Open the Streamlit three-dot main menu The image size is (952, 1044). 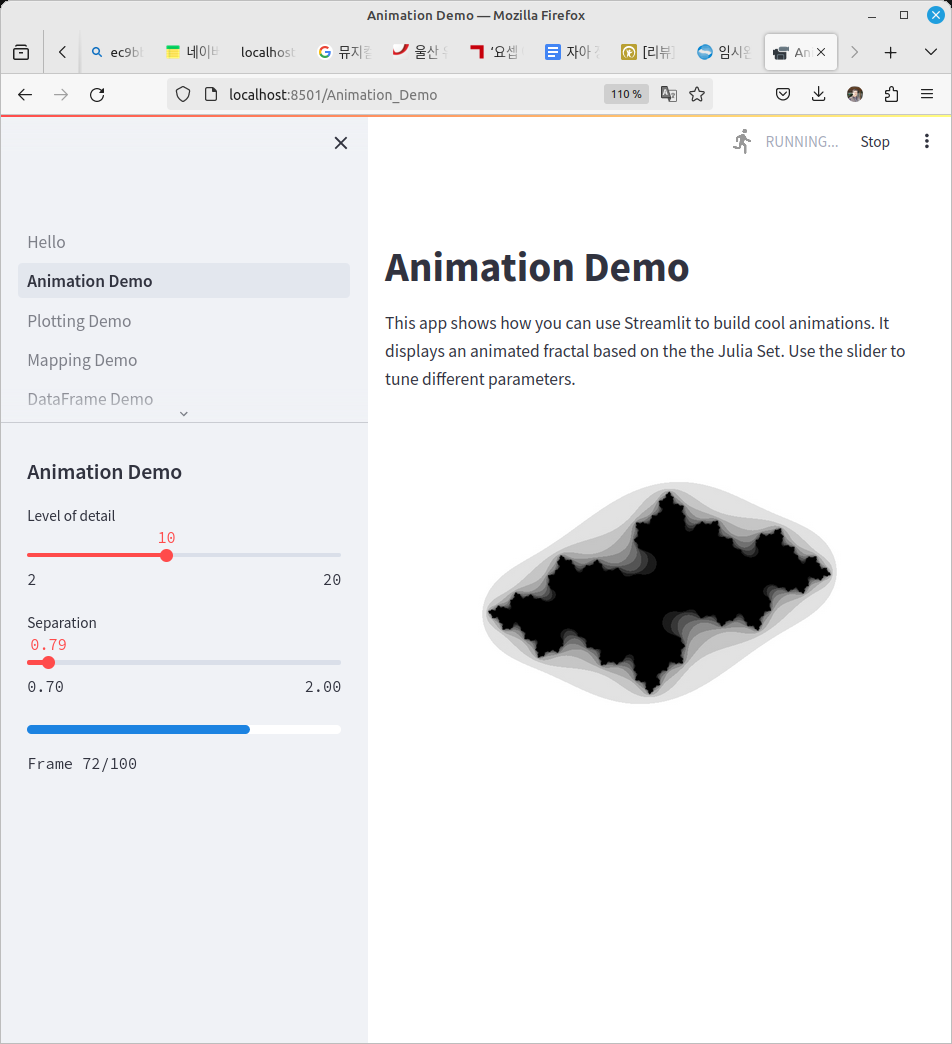tap(927, 141)
